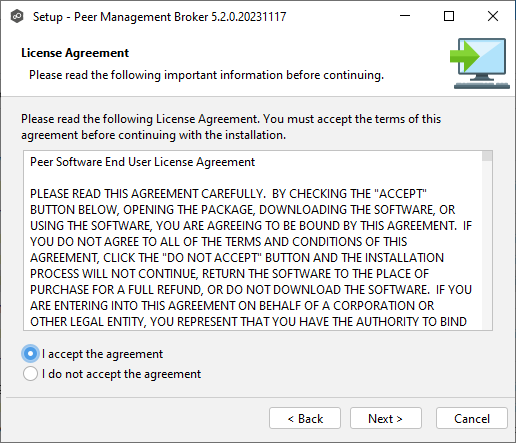This screenshot has width=516, height=443.
Task: Click the Please read important information subtitle
Action: (x=206, y=75)
